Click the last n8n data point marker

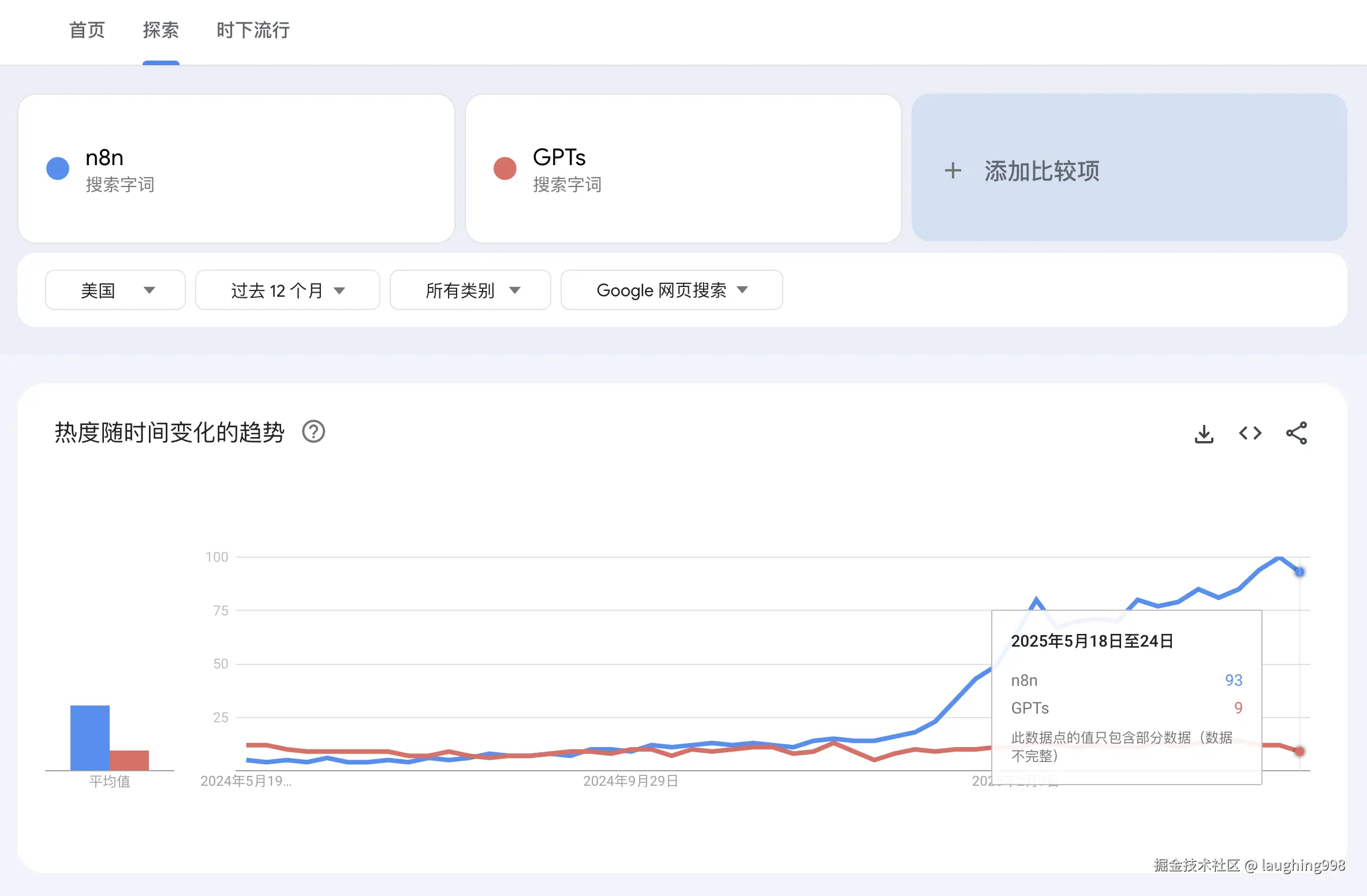(x=1299, y=572)
